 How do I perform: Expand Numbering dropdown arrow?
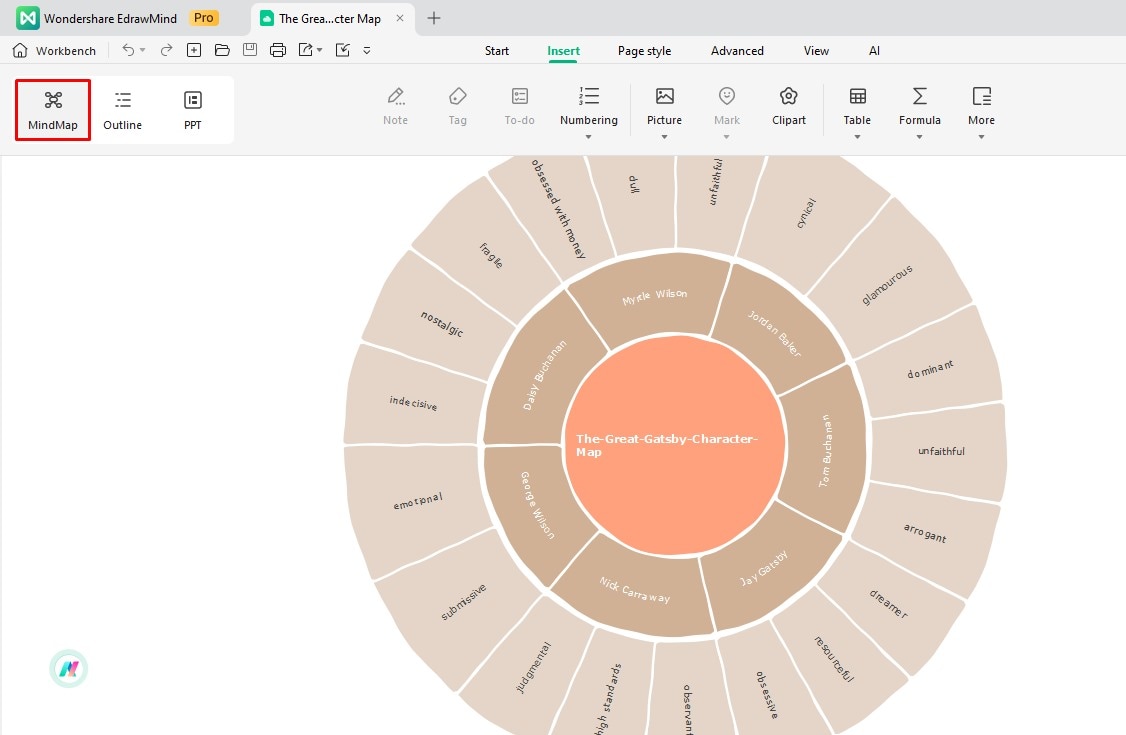click(589, 137)
